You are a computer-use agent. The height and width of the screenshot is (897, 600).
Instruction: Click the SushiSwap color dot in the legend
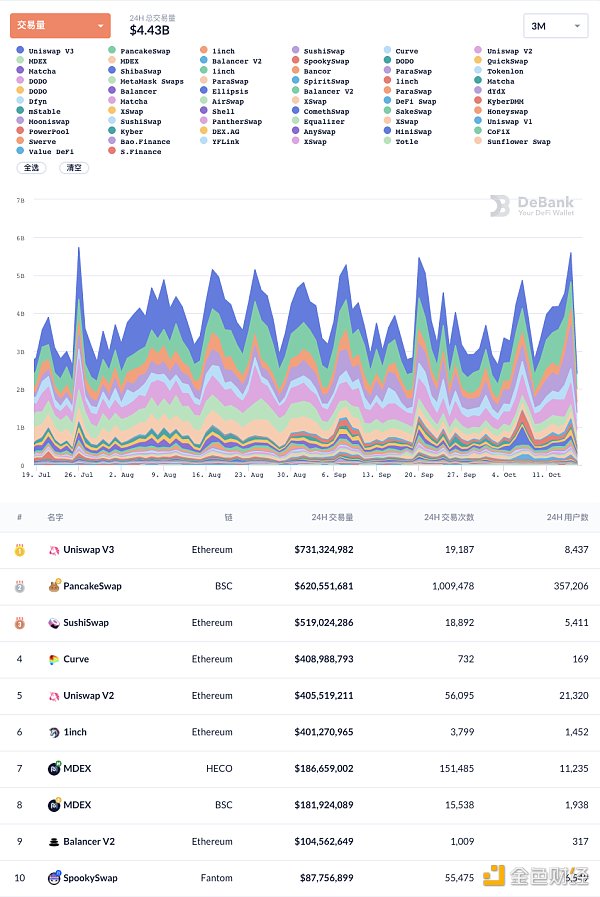[296, 51]
